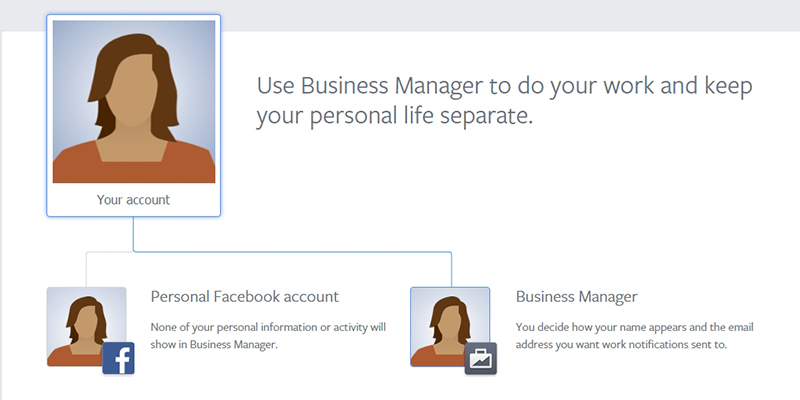Open the Personal Facebook account avatar thumbnail
The width and height of the screenshot is (800, 400).
click(86, 327)
